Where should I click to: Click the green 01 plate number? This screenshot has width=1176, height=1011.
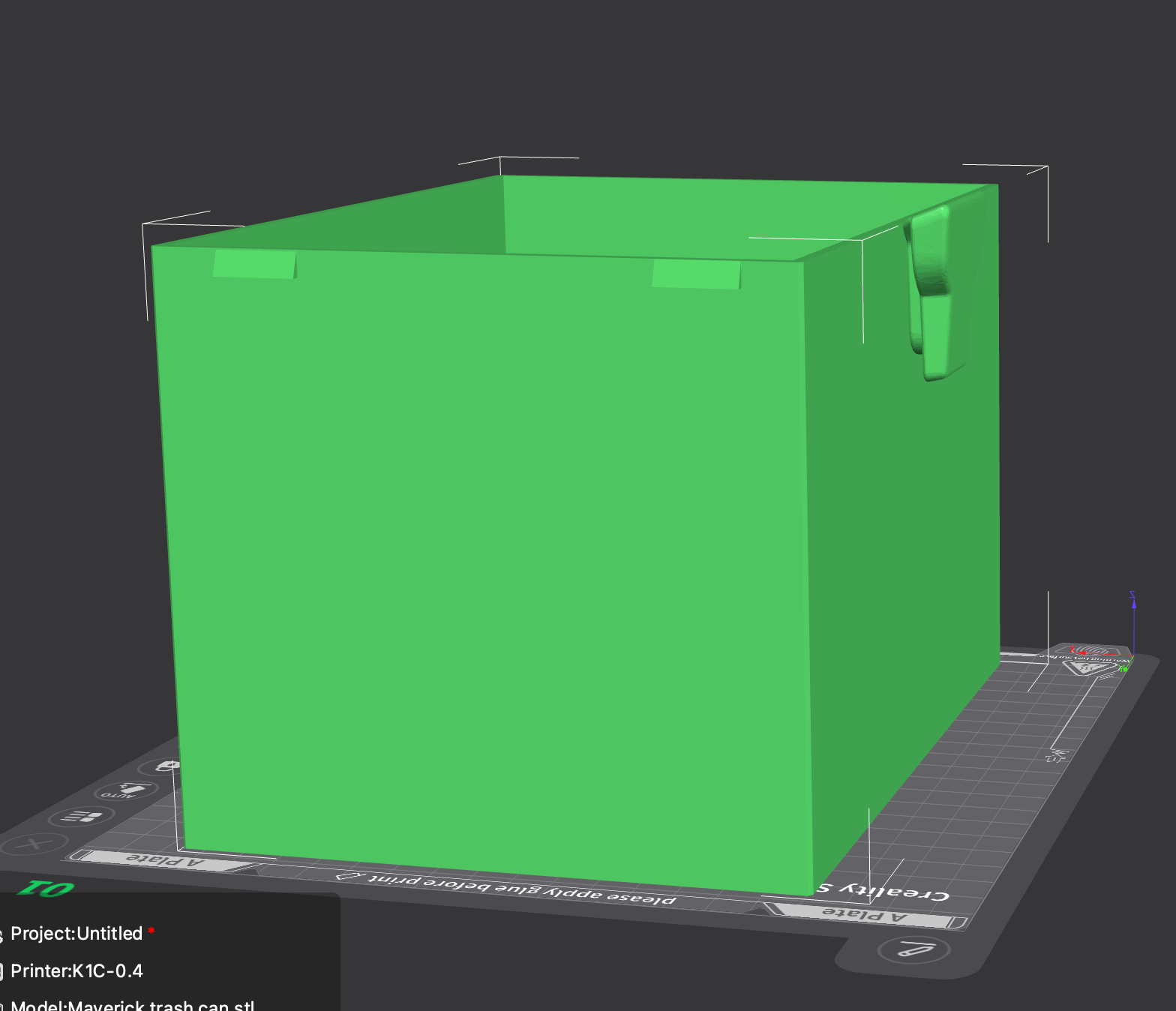click(x=46, y=889)
